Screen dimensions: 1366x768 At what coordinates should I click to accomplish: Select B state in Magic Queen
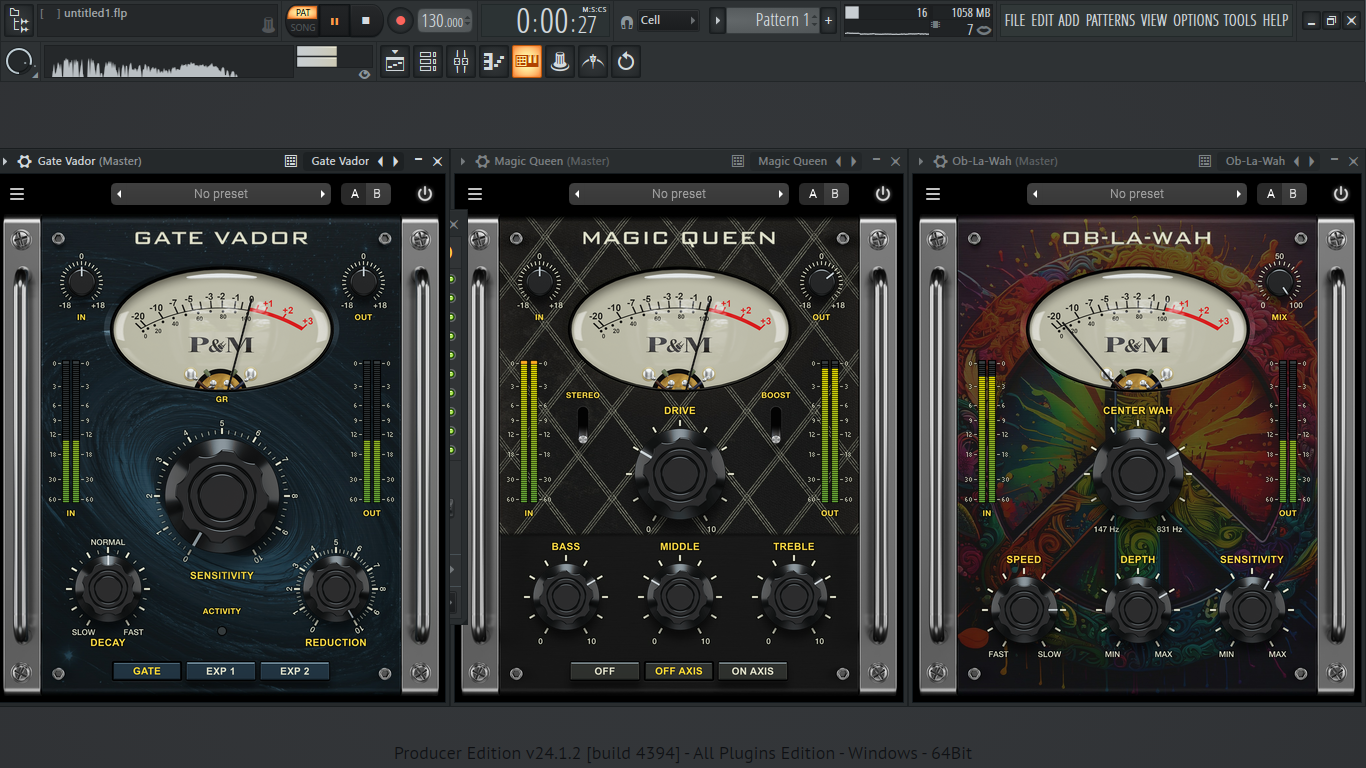click(x=835, y=194)
